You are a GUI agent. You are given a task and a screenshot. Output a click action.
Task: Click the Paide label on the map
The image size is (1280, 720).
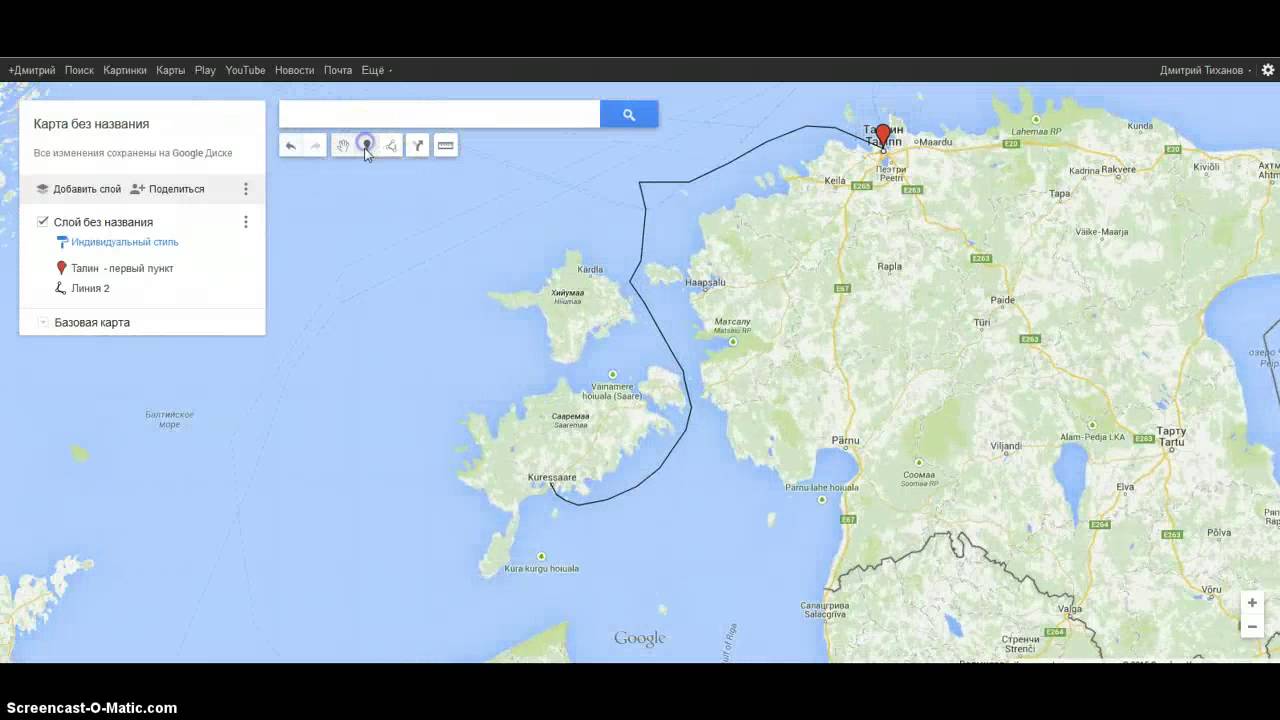pyautogui.click(x=1002, y=300)
